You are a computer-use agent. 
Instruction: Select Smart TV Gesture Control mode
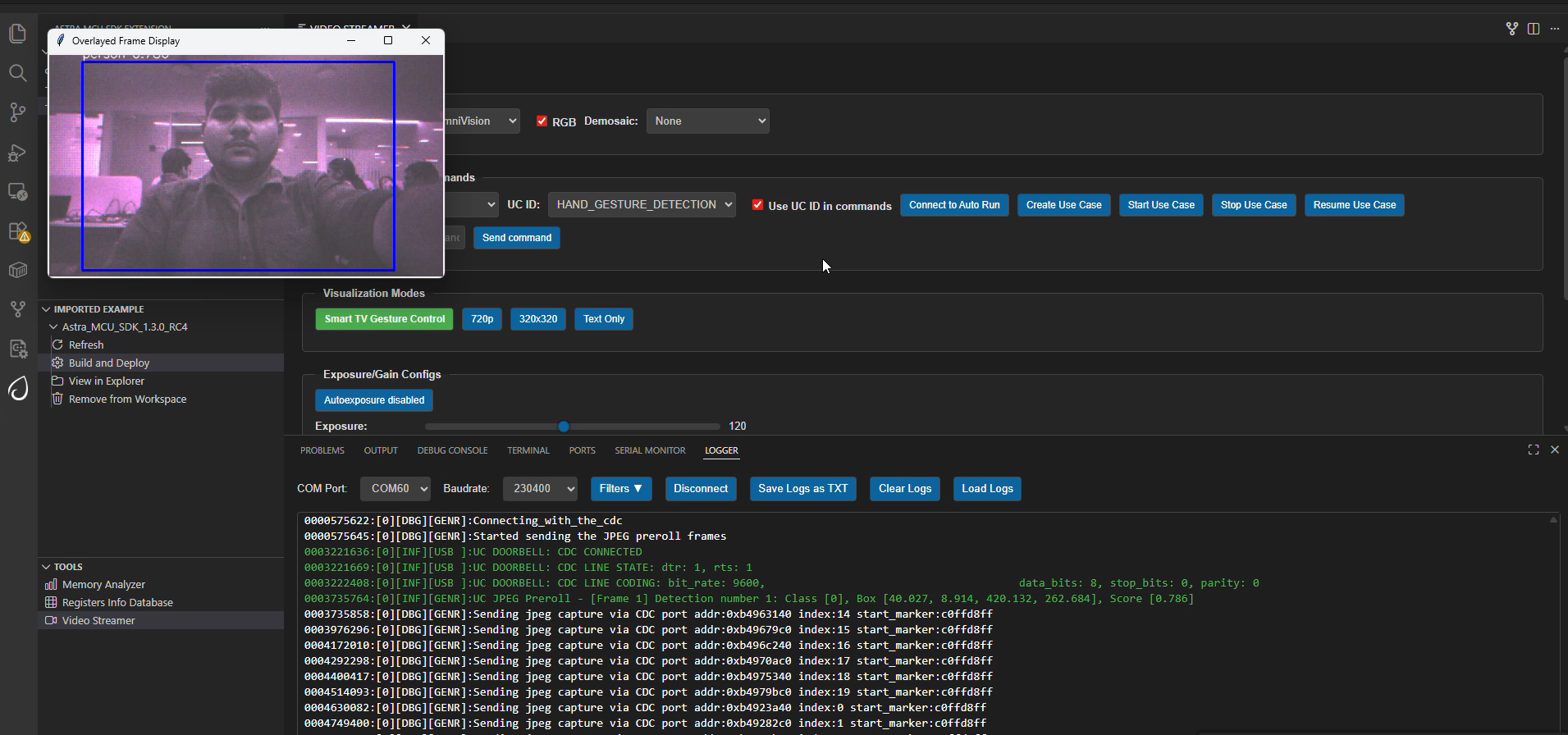click(x=385, y=319)
